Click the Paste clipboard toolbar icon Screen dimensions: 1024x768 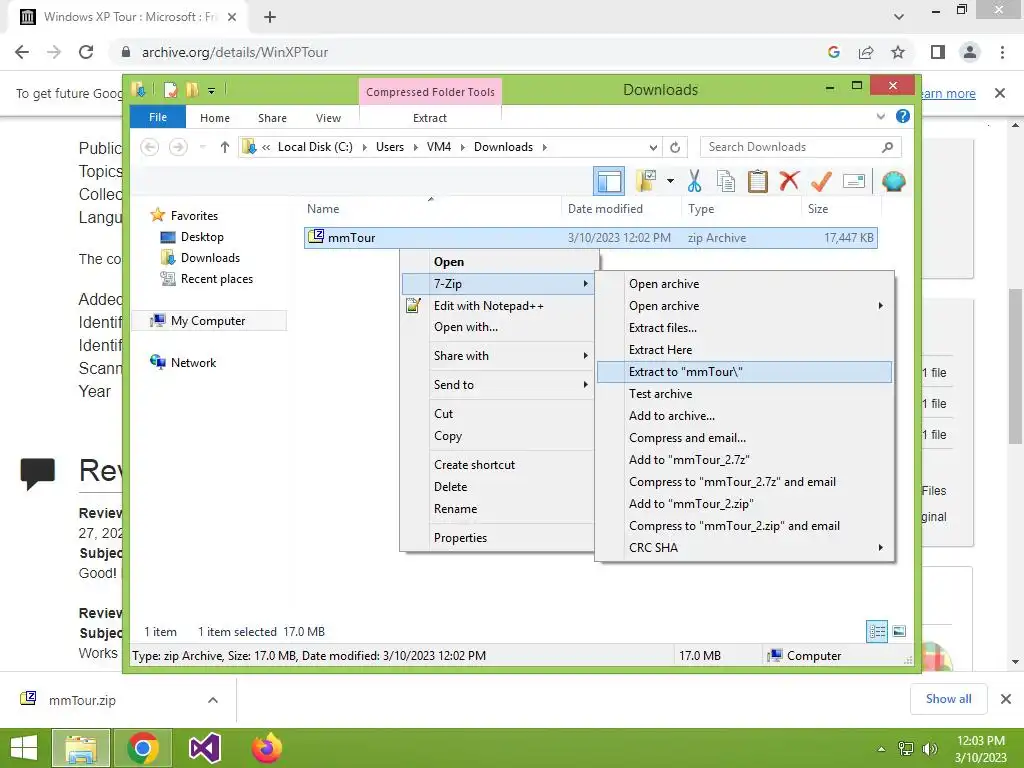pos(758,181)
